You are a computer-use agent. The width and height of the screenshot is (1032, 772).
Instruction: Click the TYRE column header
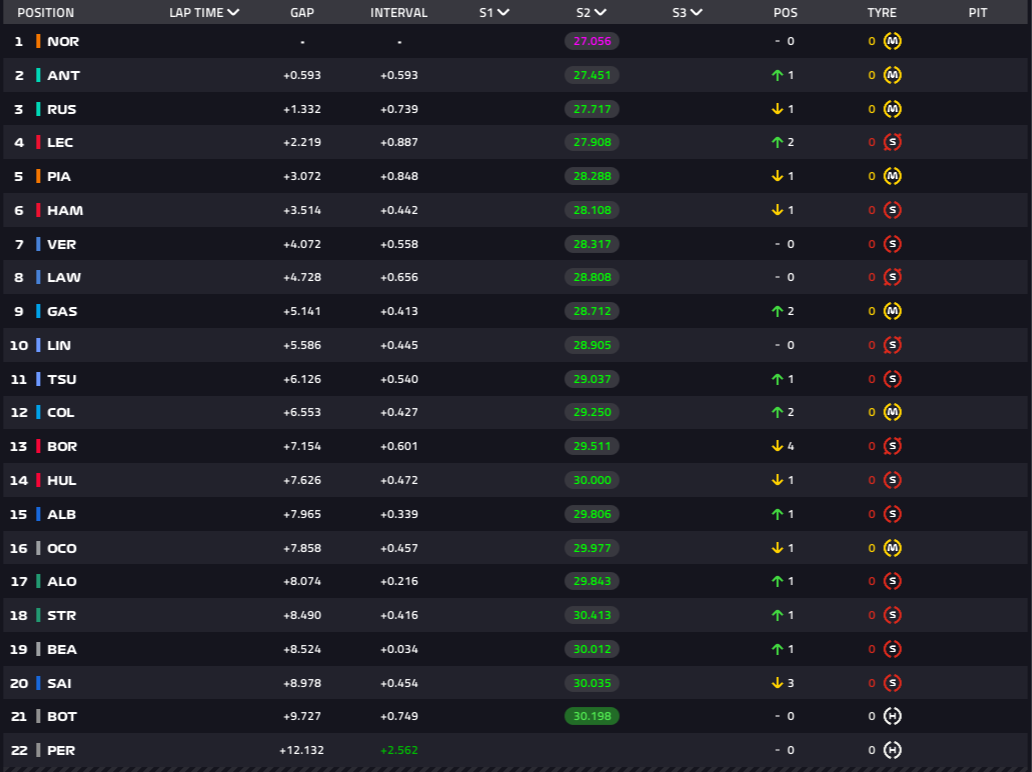[882, 13]
